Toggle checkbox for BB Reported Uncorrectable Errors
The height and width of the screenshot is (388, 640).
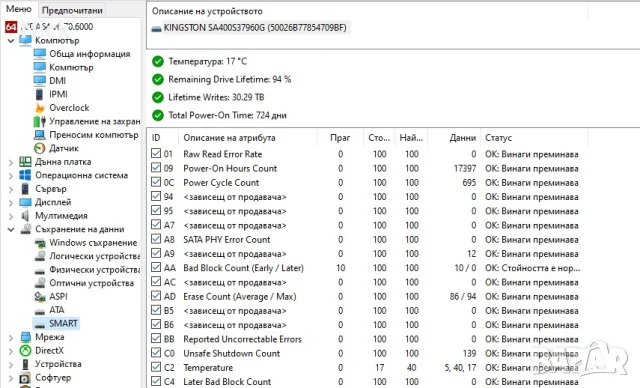tap(156, 338)
